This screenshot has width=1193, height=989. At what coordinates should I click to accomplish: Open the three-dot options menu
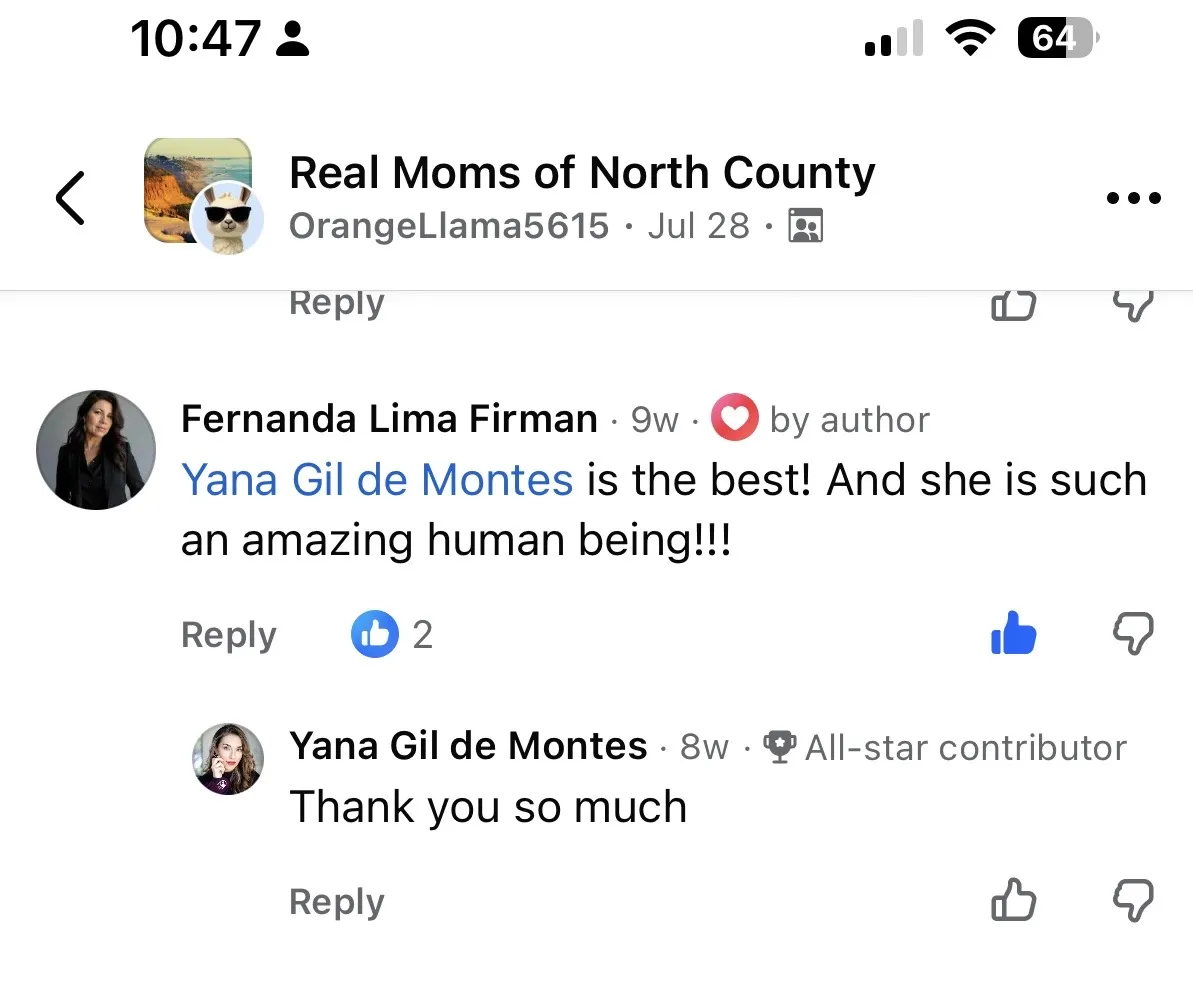(x=1133, y=198)
